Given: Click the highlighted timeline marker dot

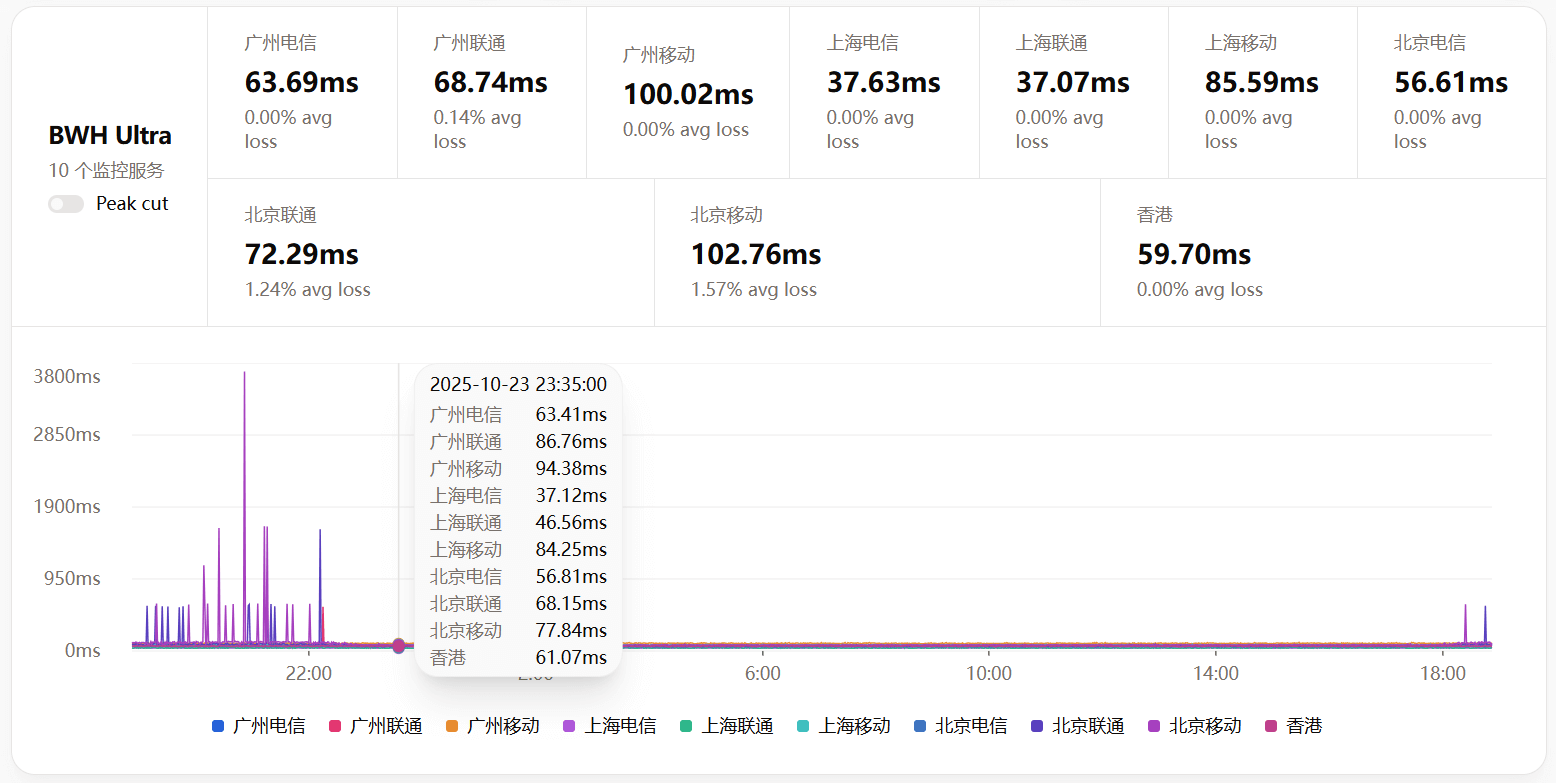Looking at the screenshot, I should pyautogui.click(x=398, y=646).
